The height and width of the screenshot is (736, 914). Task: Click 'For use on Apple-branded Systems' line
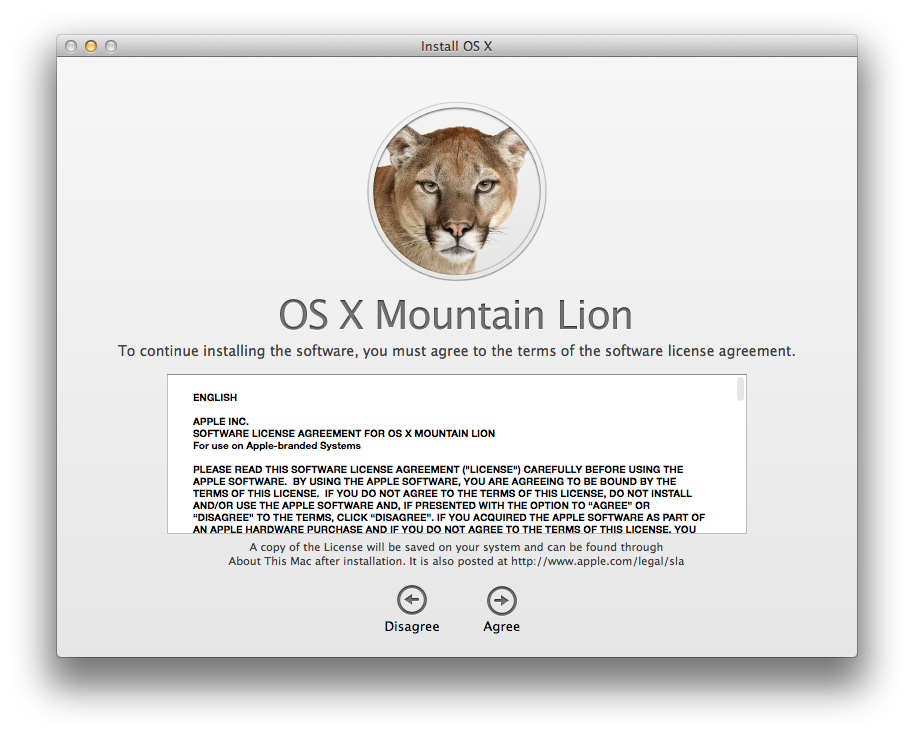277,446
